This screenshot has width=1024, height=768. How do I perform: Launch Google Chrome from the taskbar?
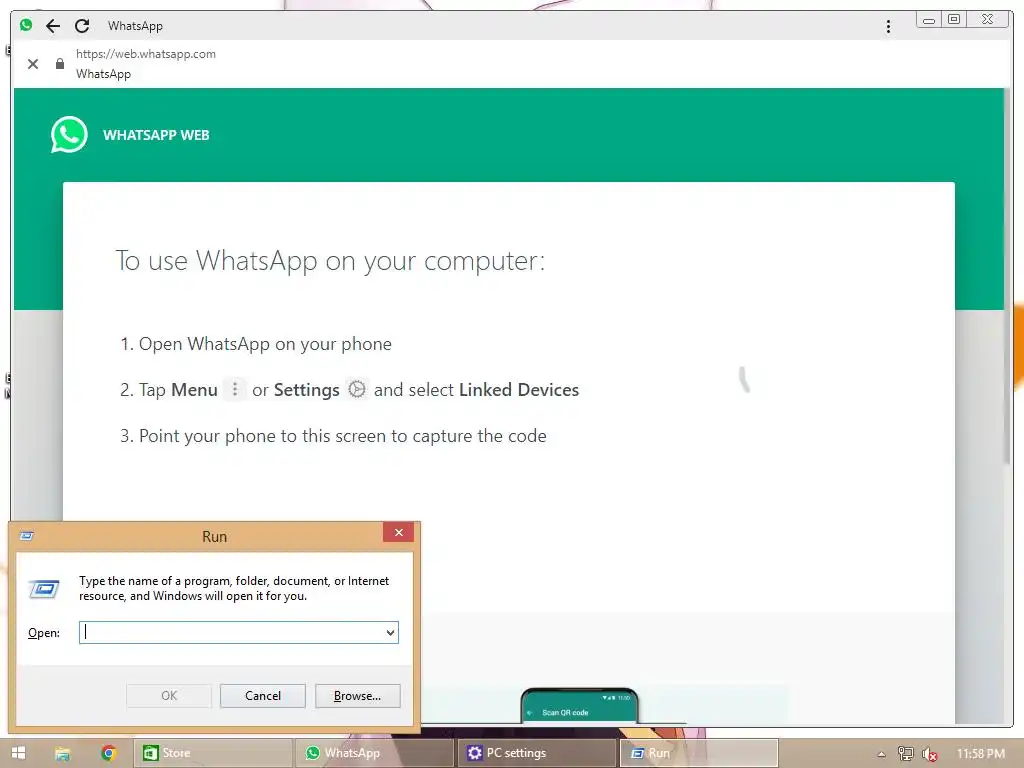click(108, 753)
